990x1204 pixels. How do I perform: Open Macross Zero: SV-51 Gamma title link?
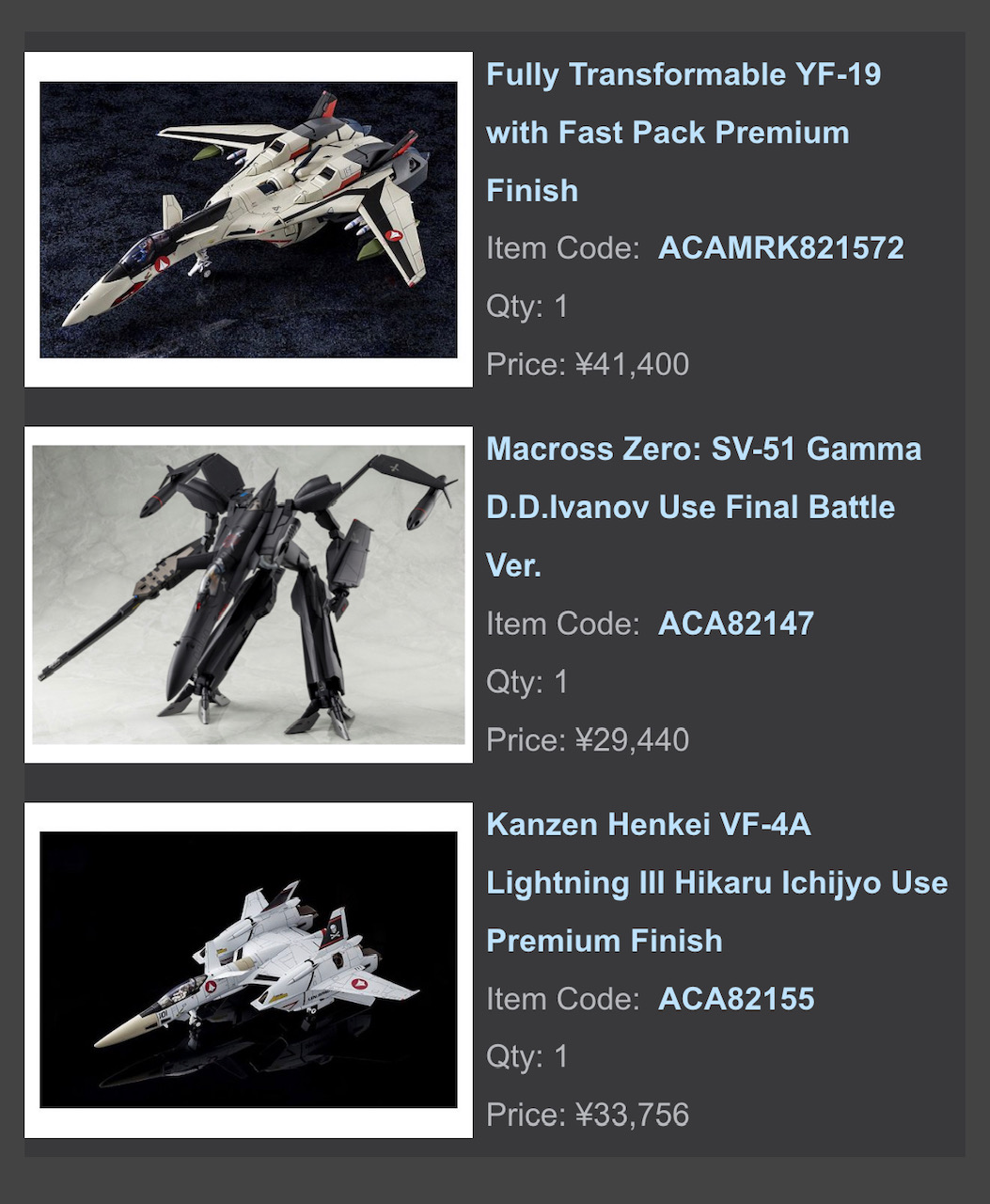(703, 507)
